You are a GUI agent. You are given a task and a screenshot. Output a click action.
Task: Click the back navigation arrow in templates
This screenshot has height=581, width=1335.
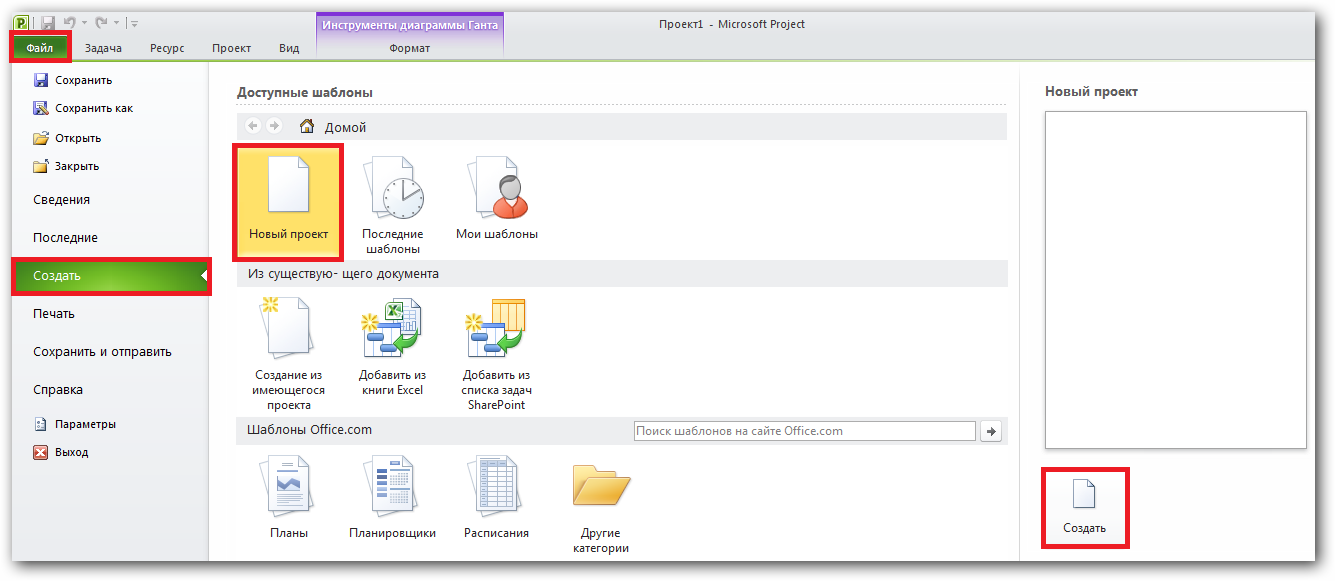[x=253, y=126]
